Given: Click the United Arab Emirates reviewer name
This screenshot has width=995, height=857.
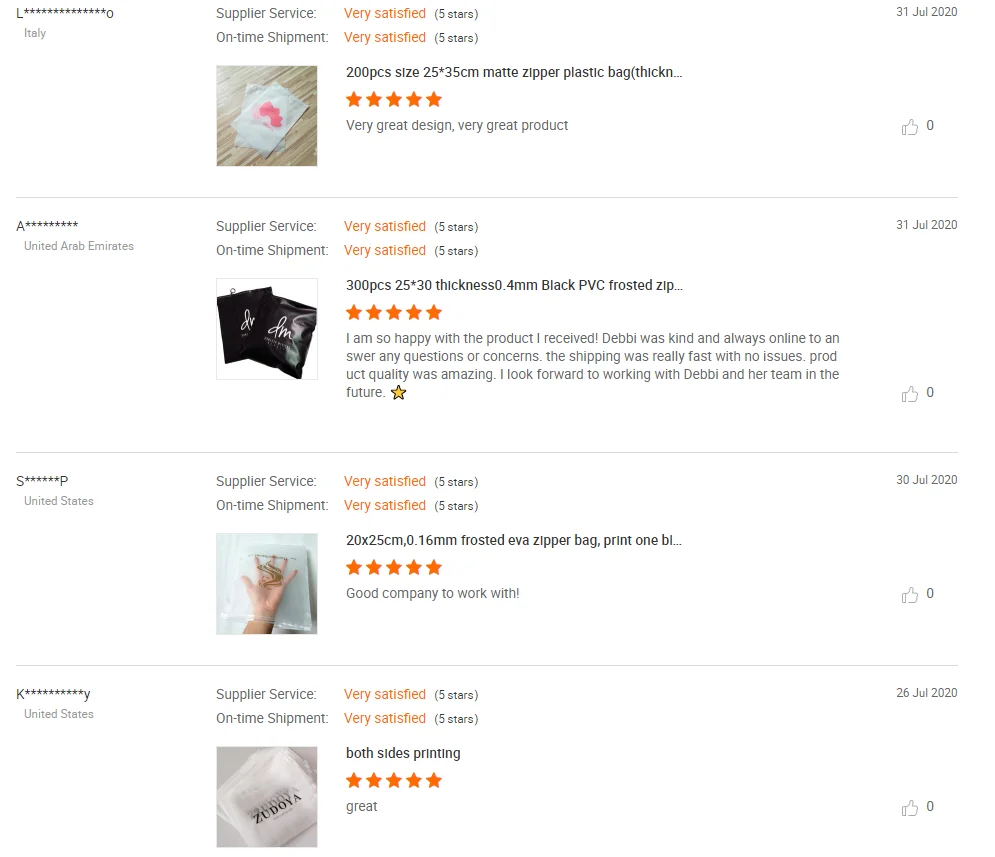Looking at the screenshot, I should [x=47, y=226].
